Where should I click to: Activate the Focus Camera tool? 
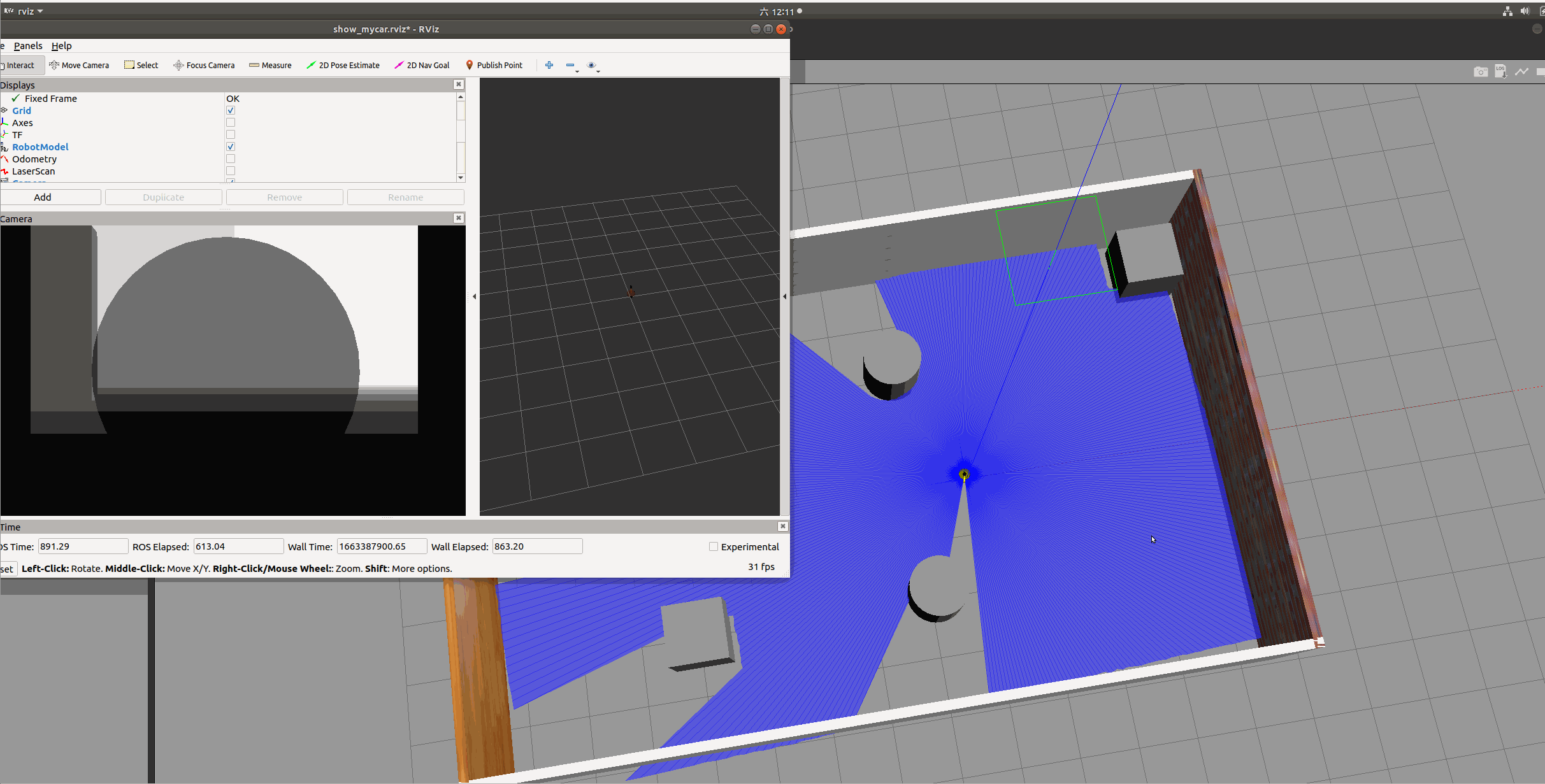(204, 65)
